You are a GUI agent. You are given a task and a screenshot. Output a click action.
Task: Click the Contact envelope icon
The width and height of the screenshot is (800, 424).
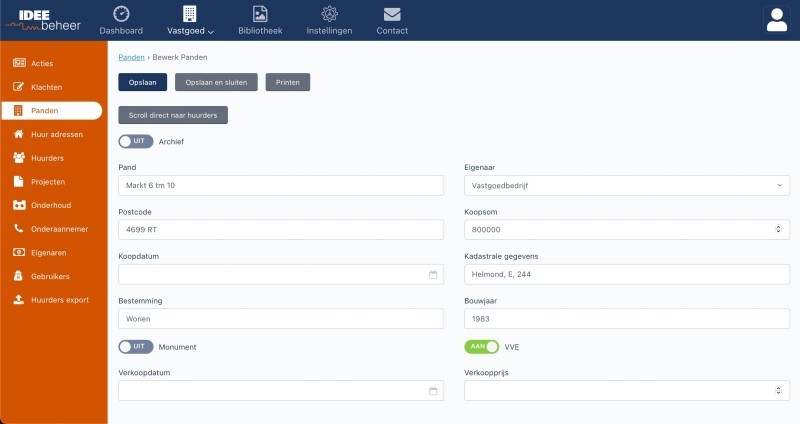click(392, 14)
